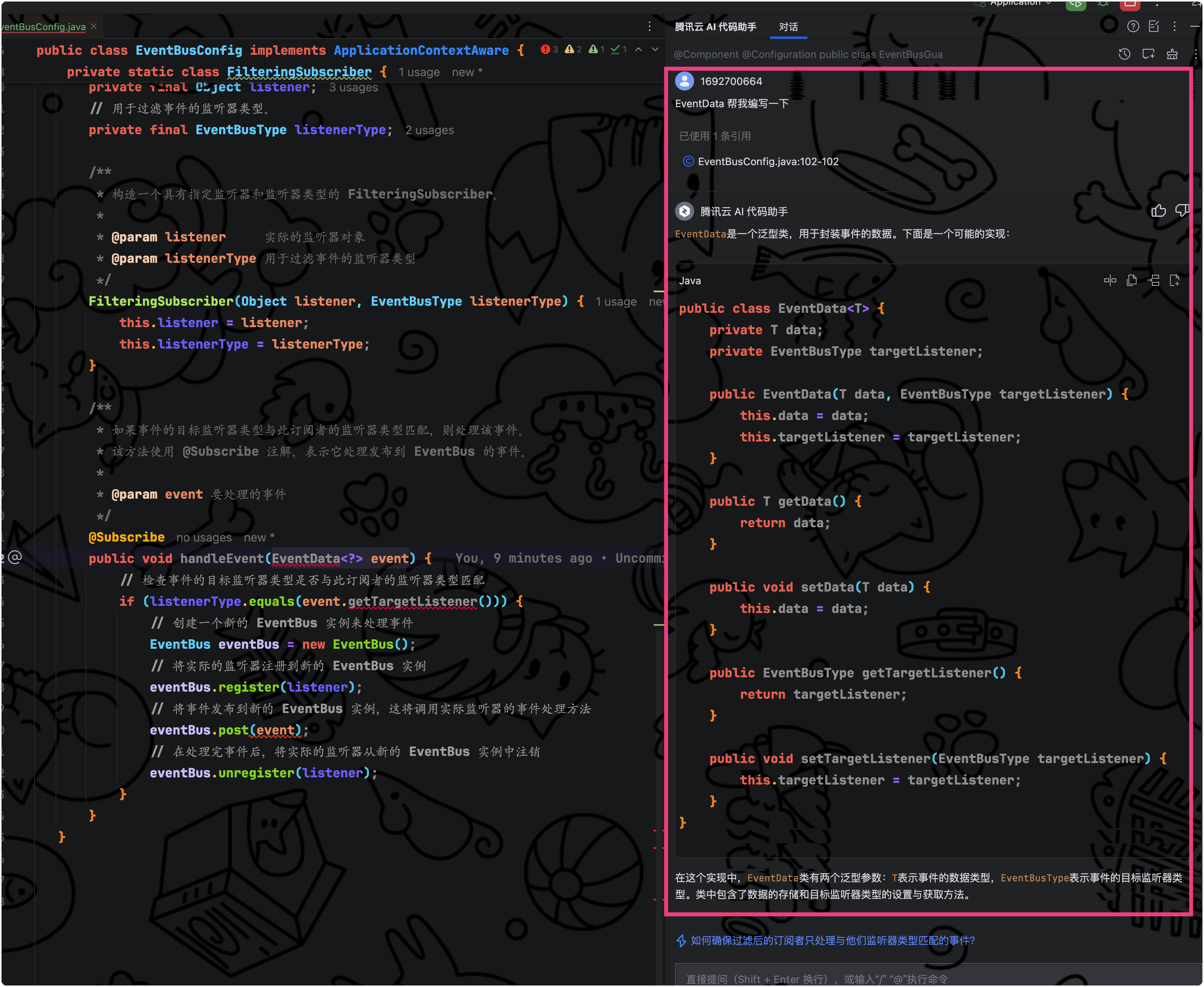The height and width of the screenshot is (987, 1204).
Task: Click the user message 'EventData 帮我编写一下'
Action: coord(731,104)
